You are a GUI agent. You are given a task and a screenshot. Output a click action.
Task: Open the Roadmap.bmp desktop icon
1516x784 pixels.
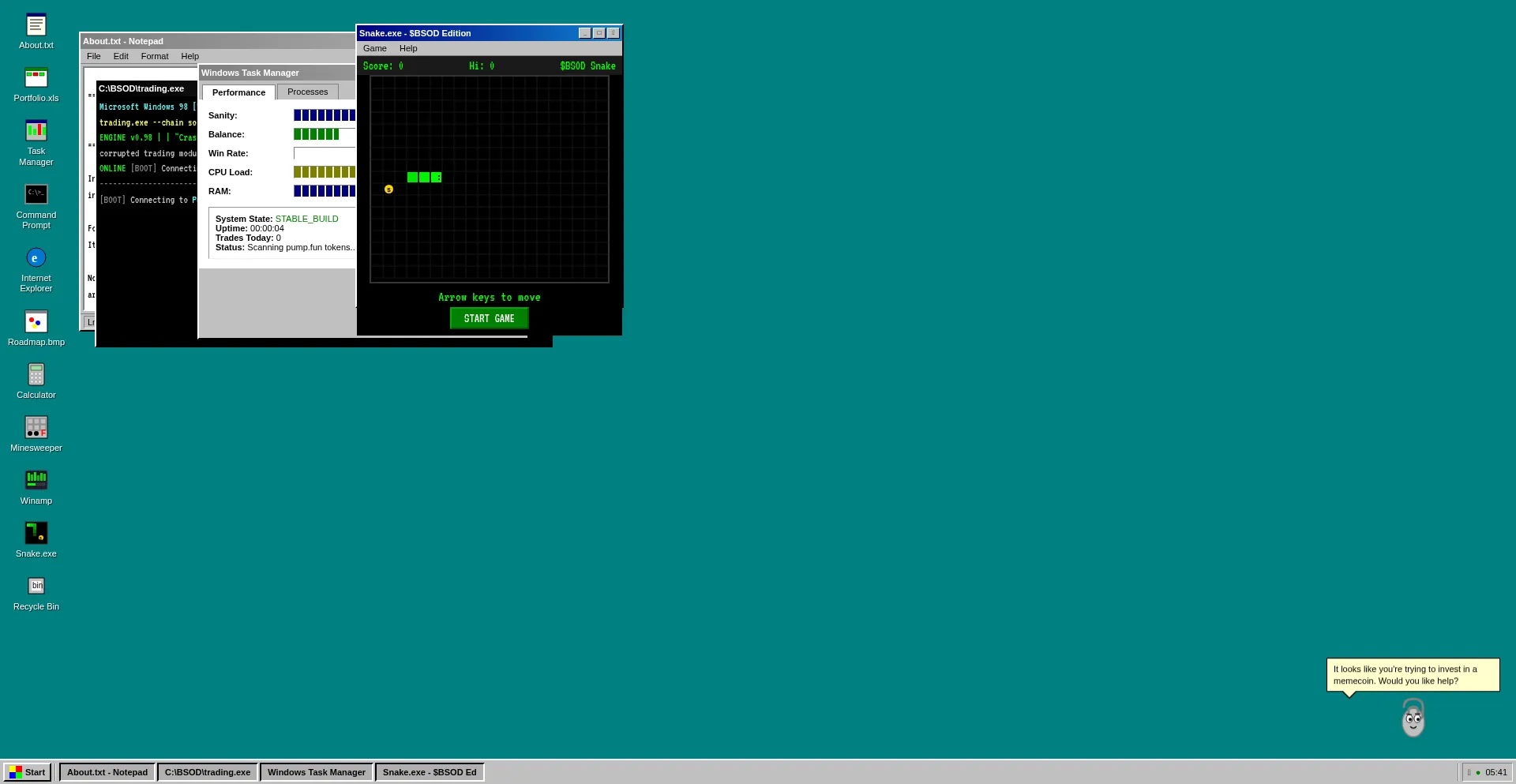(x=36, y=328)
